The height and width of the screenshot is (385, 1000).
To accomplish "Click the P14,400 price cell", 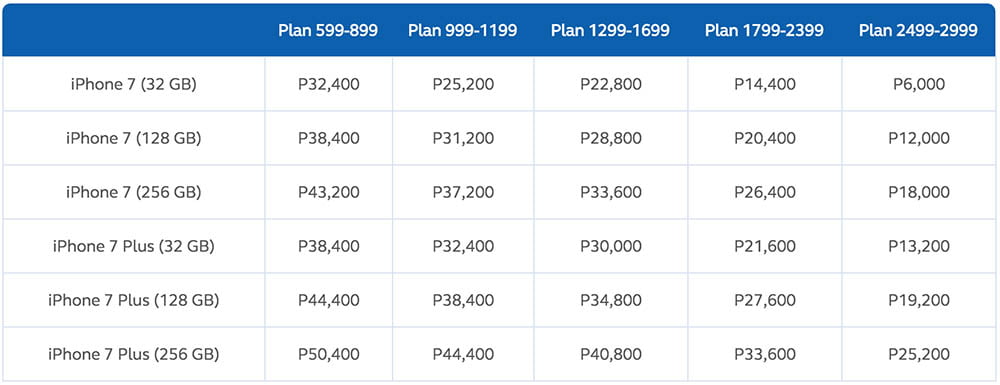I will click(764, 84).
